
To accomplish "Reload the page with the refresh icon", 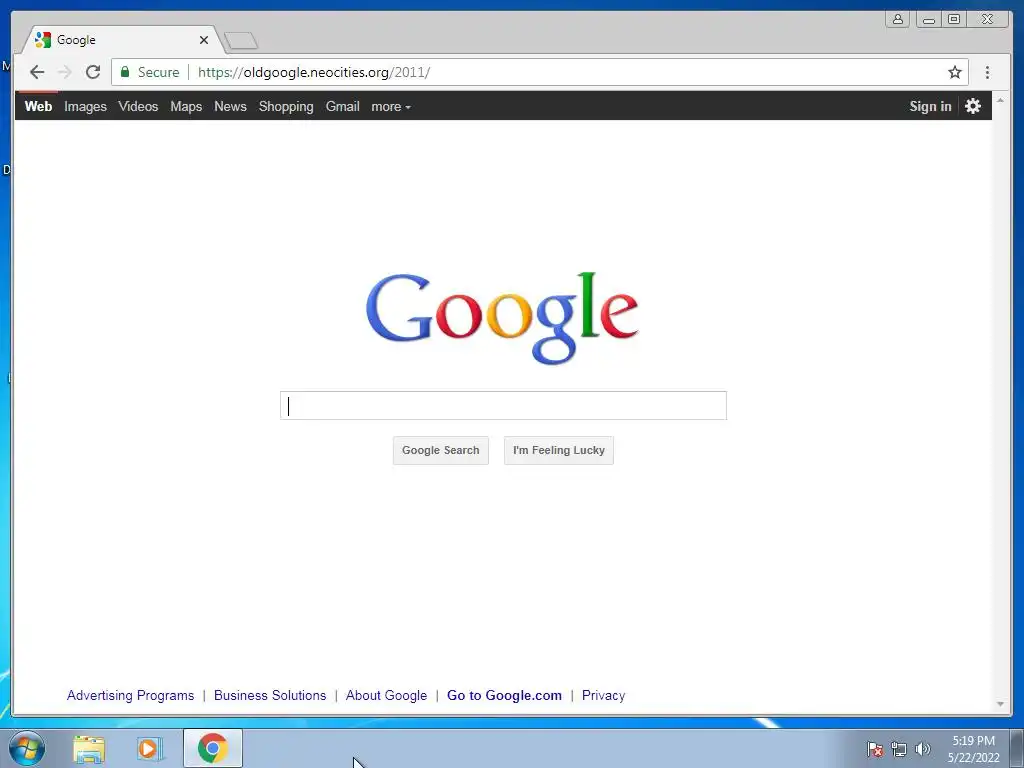I will click(x=93, y=72).
